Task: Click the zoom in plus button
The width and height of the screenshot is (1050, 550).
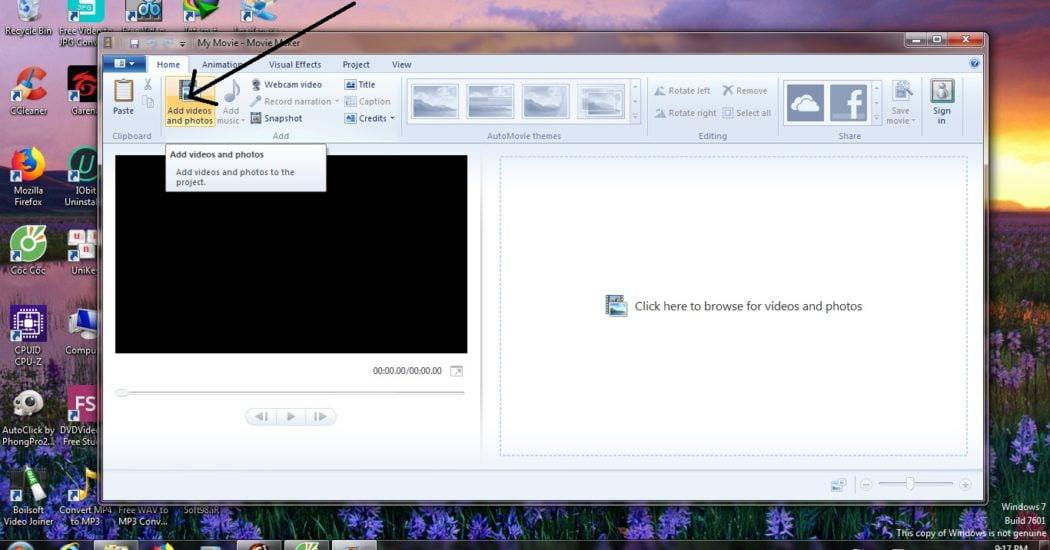Action: click(965, 484)
